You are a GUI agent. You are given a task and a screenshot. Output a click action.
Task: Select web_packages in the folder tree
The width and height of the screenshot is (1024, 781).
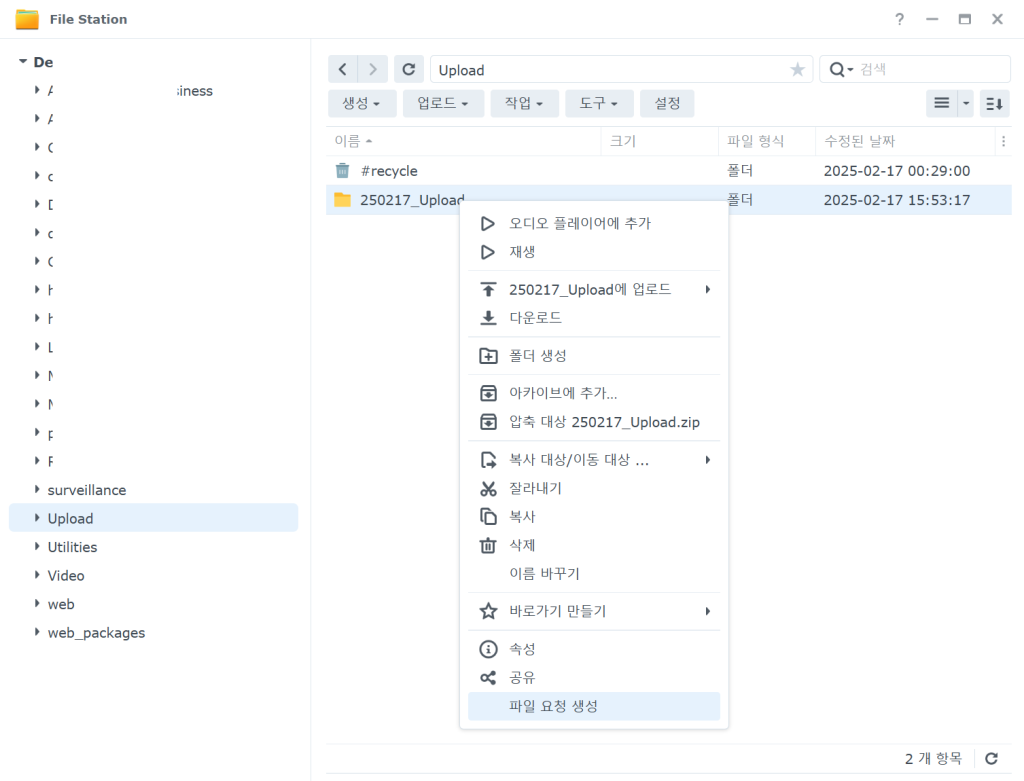[97, 633]
